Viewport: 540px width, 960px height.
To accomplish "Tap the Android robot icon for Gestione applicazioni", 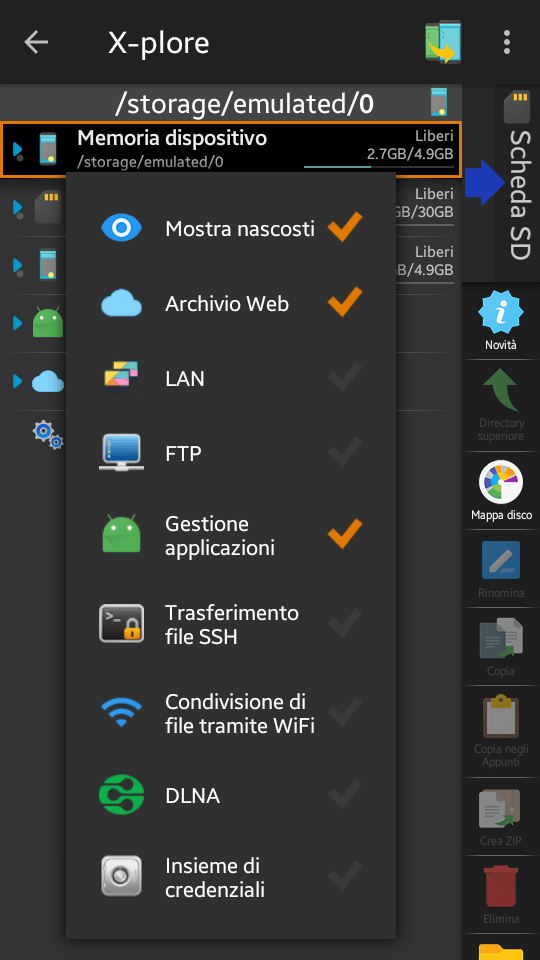I will [121, 534].
